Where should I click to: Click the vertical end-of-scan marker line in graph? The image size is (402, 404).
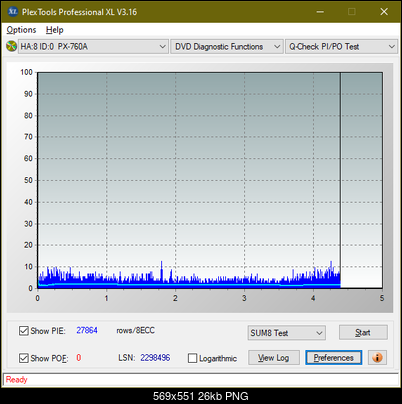(340, 180)
